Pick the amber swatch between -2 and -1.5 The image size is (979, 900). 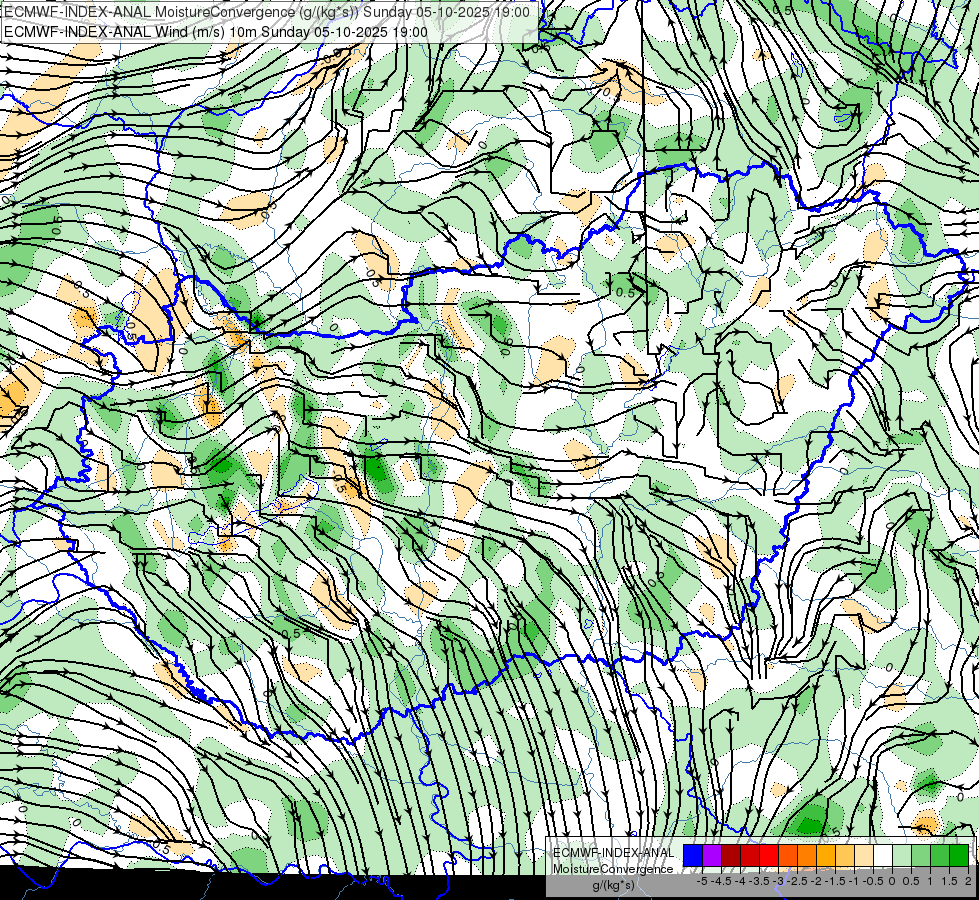[826, 856]
